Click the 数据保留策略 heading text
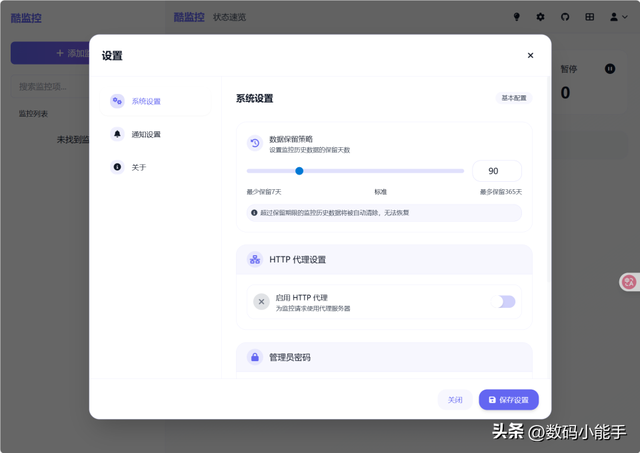Image resolution: width=640 pixels, height=453 pixels. (x=291, y=139)
